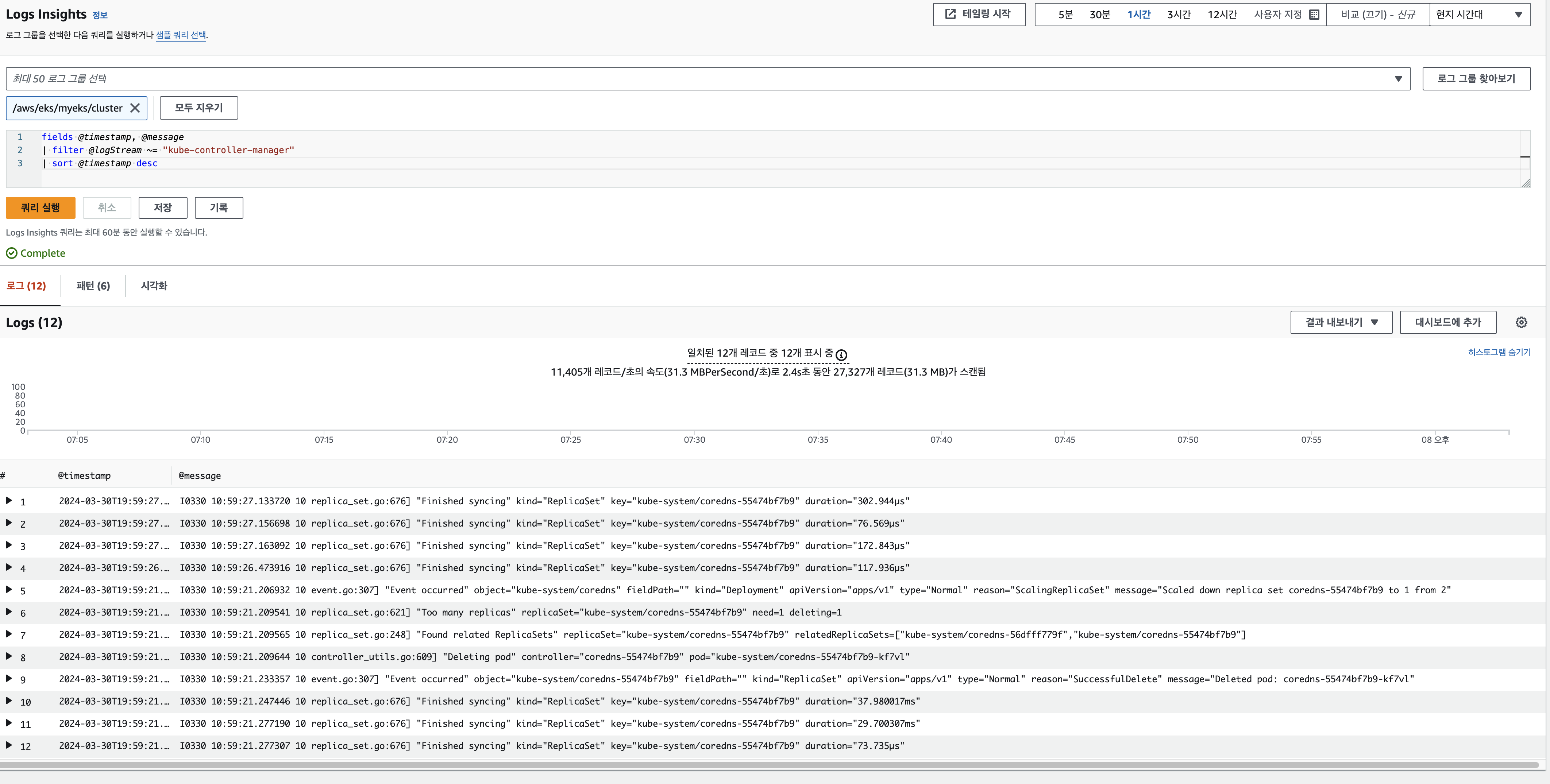
Task: Expand log row 8 Deleting pod entry
Action: point(8,656)
